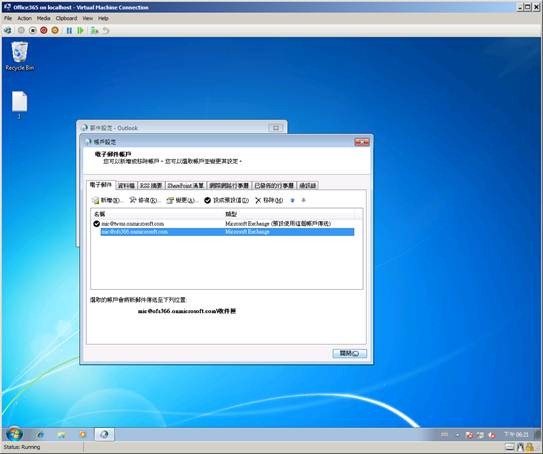Click the Turn Off VM toolbar icon
This screenshot has width=543, height=454.
pyautogui.click(x=33, y=30)
